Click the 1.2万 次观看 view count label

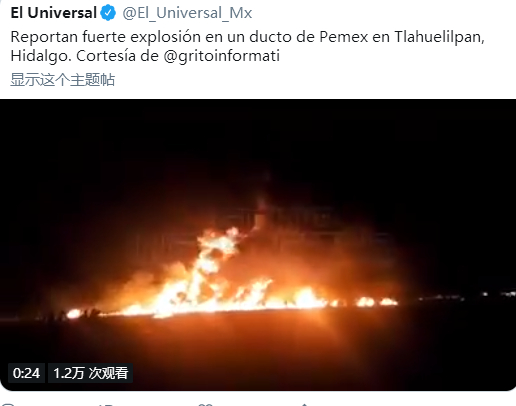point(91,373)
